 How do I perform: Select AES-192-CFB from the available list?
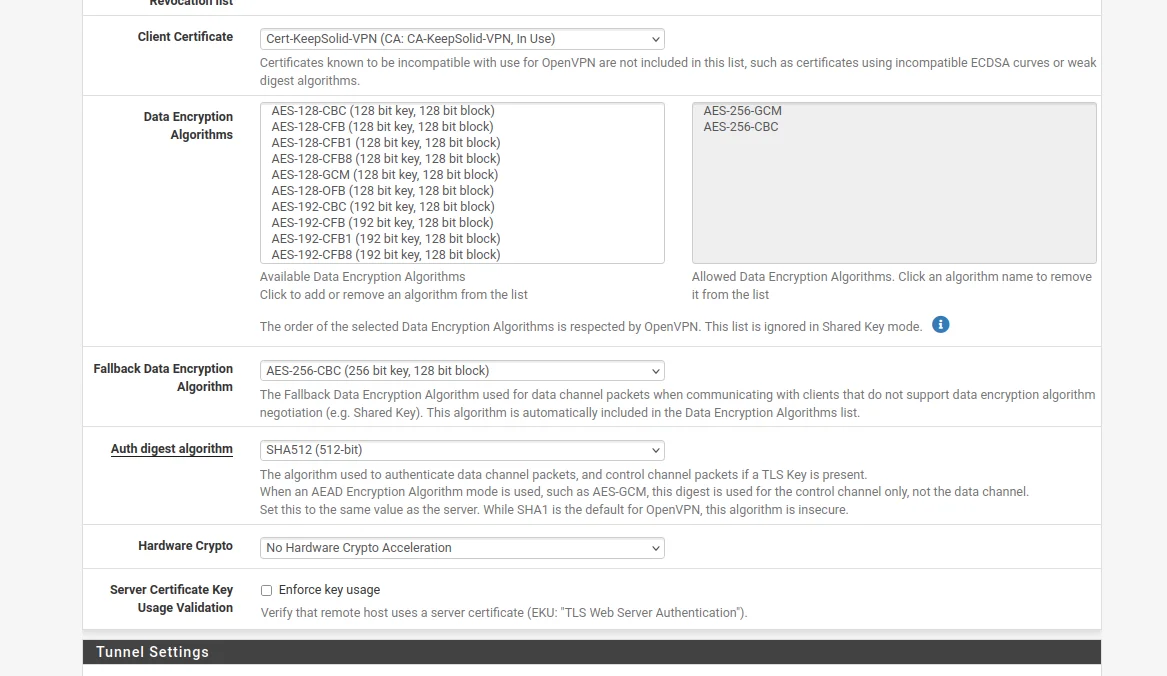pyautogui.click(x=382, y=223)
